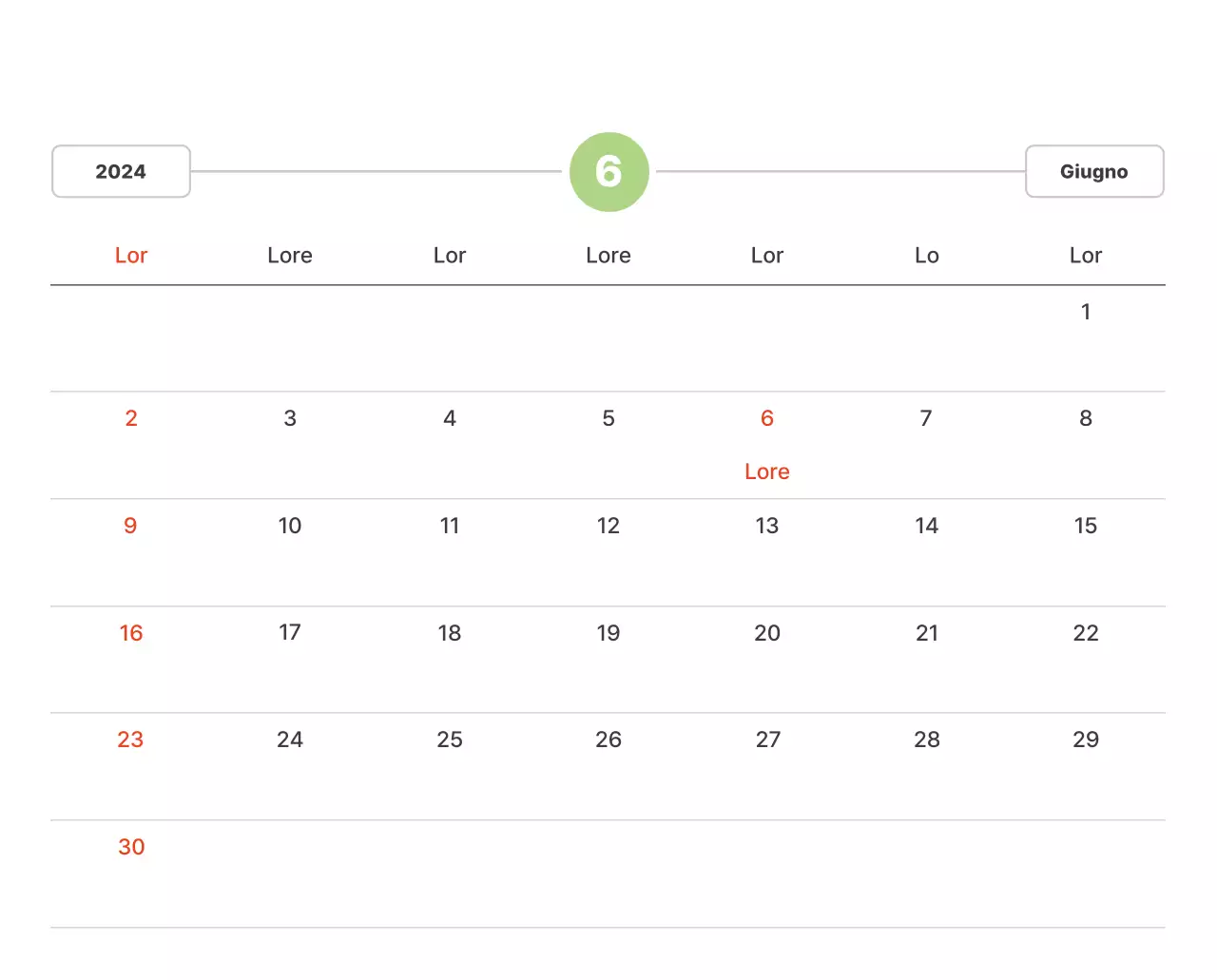This screenshot has height=980, width=1217.
Task: Open the 2024 year selector
Action: tap(121, 172)
